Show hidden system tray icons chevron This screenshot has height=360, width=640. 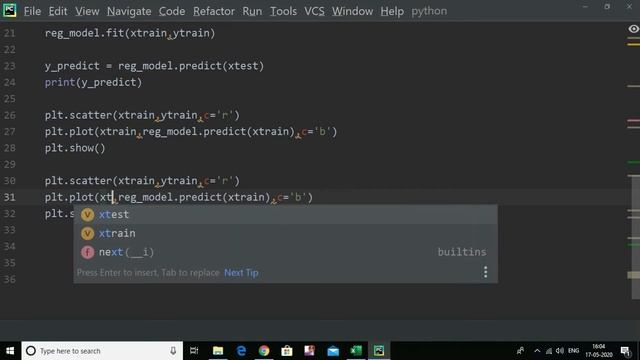(537, 351)
